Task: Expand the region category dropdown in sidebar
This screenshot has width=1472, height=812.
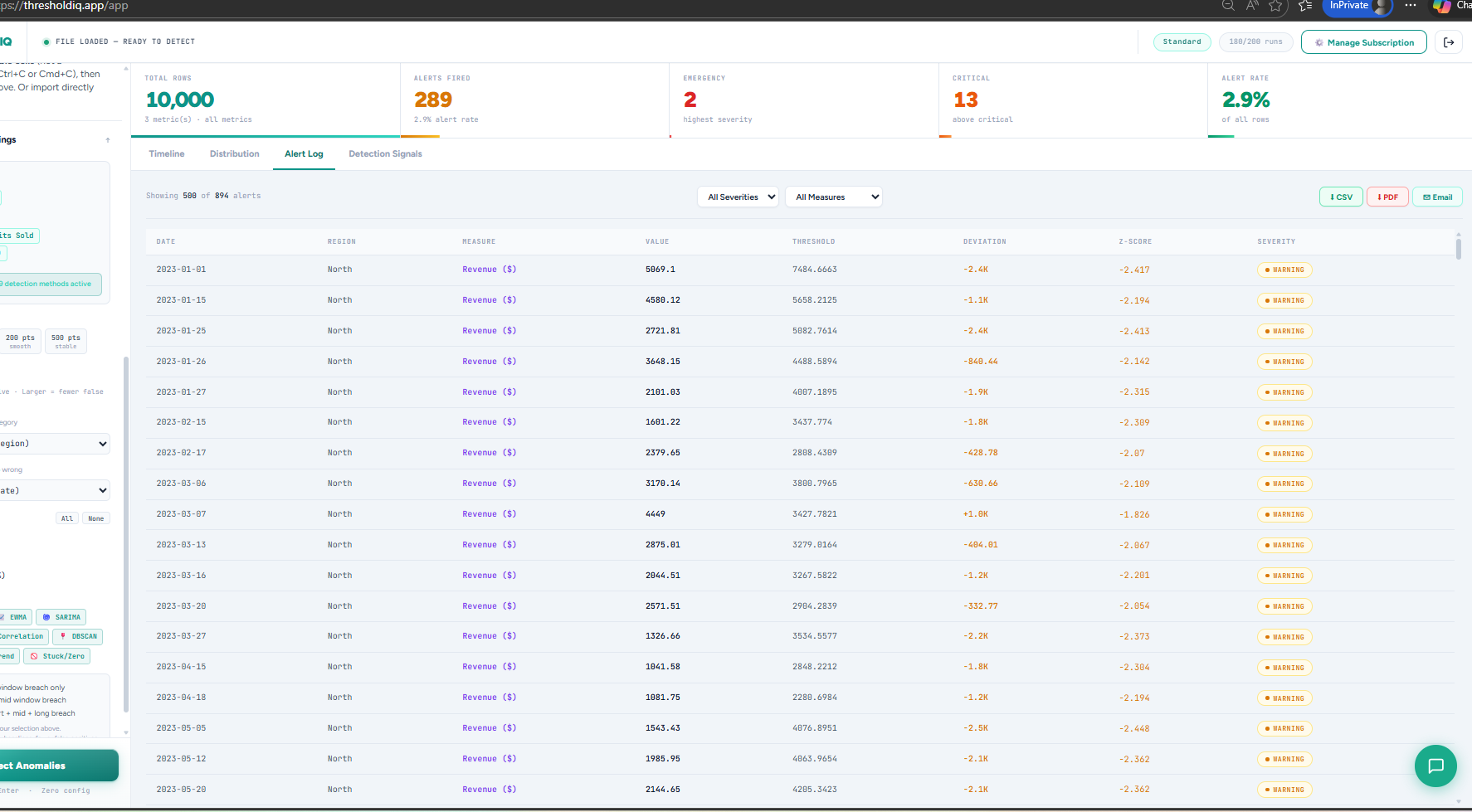Action: click(55, 443)
